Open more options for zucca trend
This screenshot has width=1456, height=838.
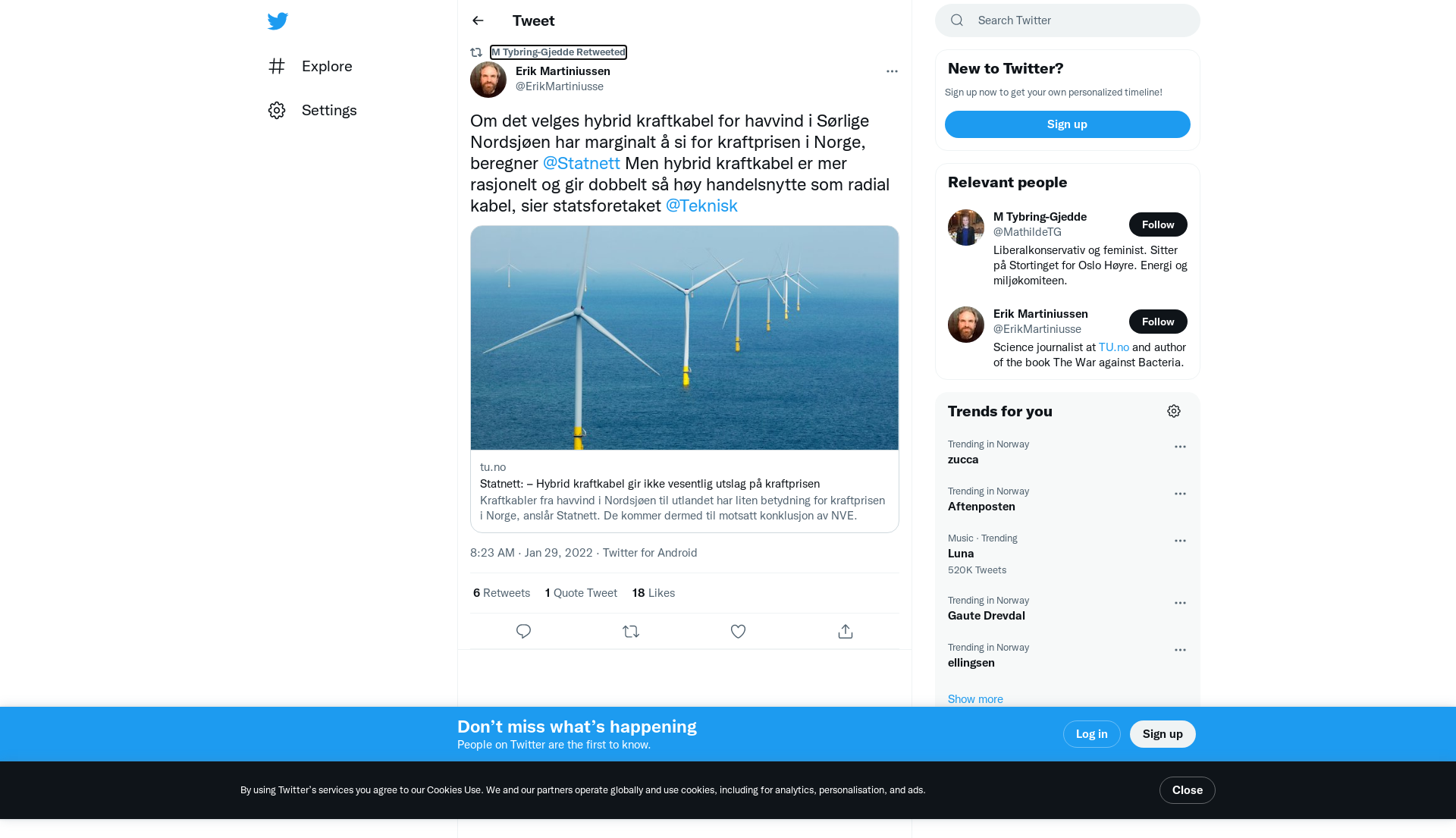(x=1180, y=447)
